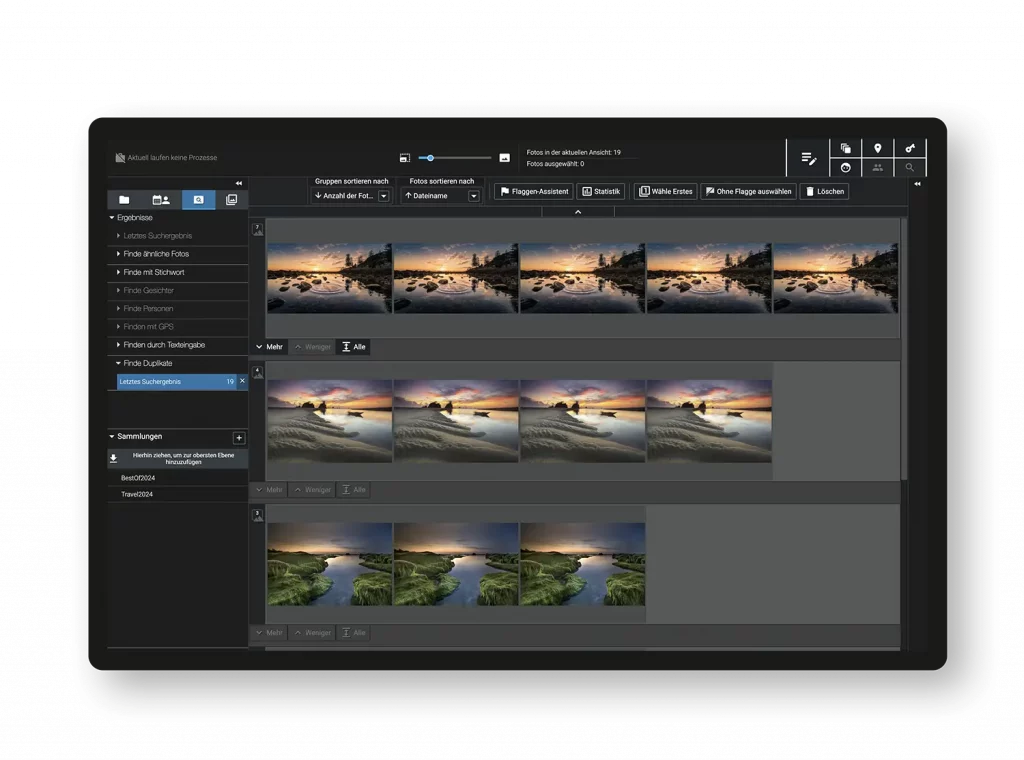The height and width of the screenshot is (760, 1024).
Task: Open the Fotos sortieren nach dropdown
Action: (474, 196)
